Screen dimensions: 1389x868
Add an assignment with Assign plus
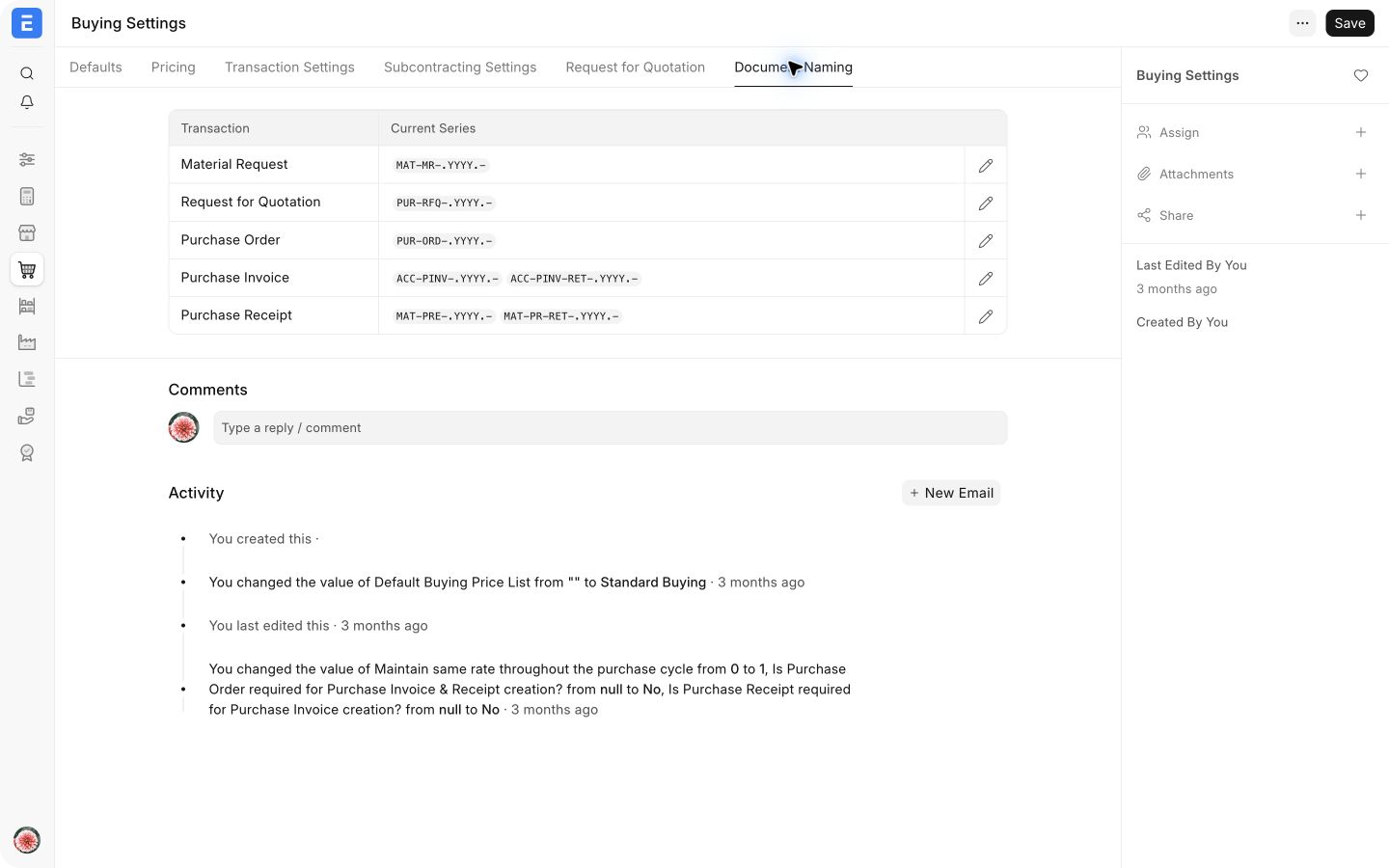[x=1361, y=132]
